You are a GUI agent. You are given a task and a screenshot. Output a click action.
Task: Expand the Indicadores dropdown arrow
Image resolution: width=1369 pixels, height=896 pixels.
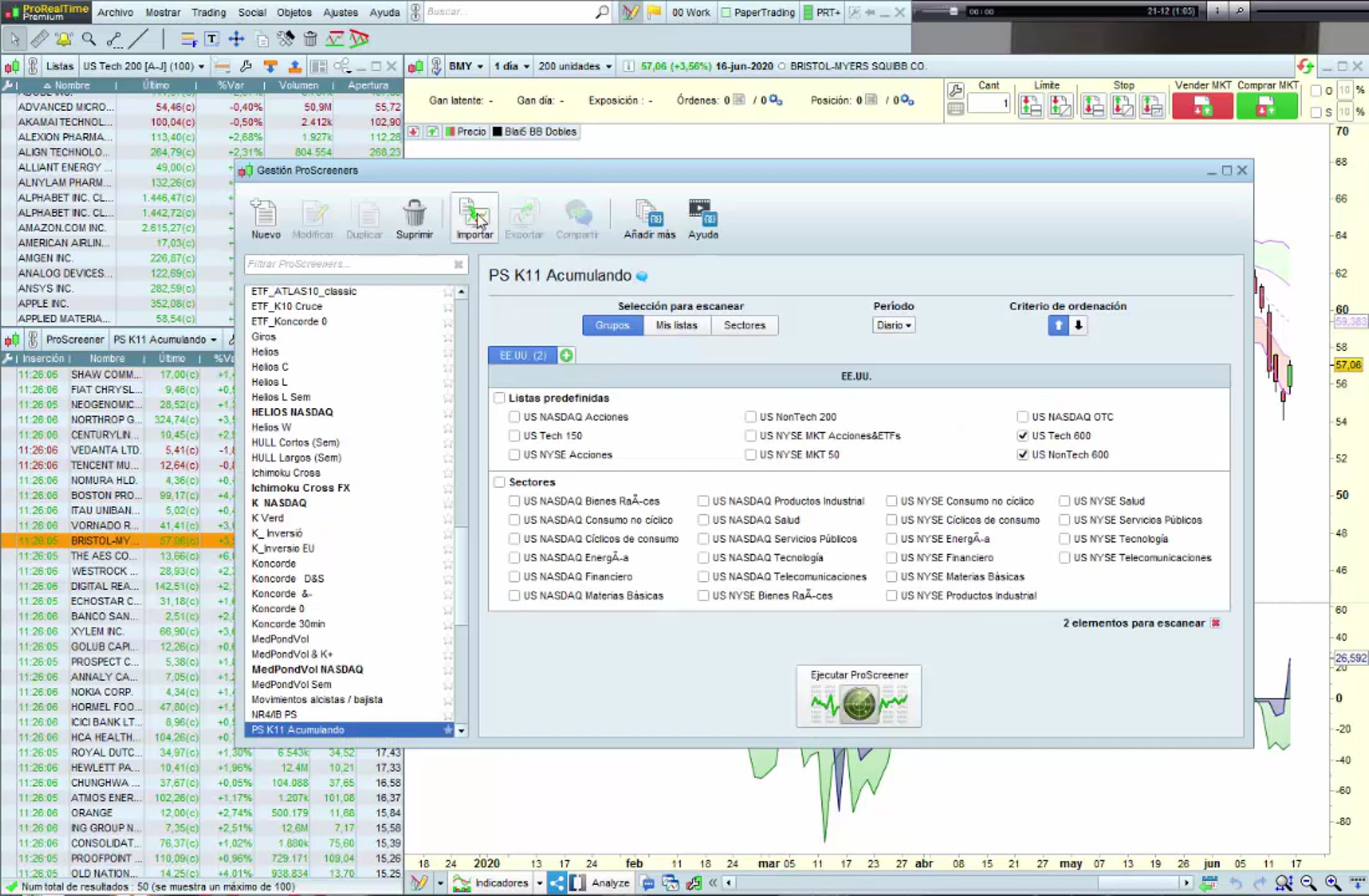click(540, 883)
